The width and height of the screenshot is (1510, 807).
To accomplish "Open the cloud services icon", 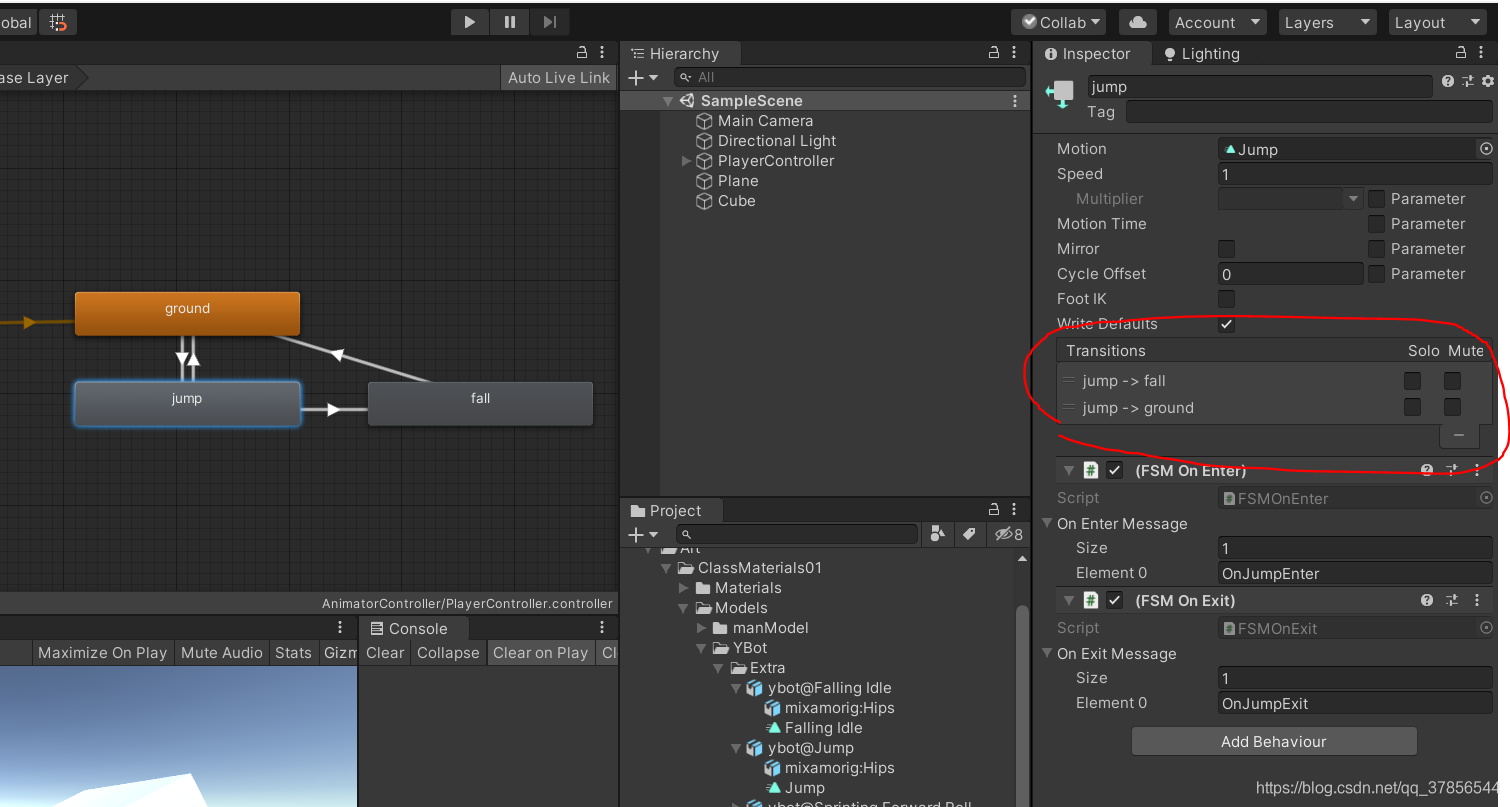I will [x=1137, y=22].
